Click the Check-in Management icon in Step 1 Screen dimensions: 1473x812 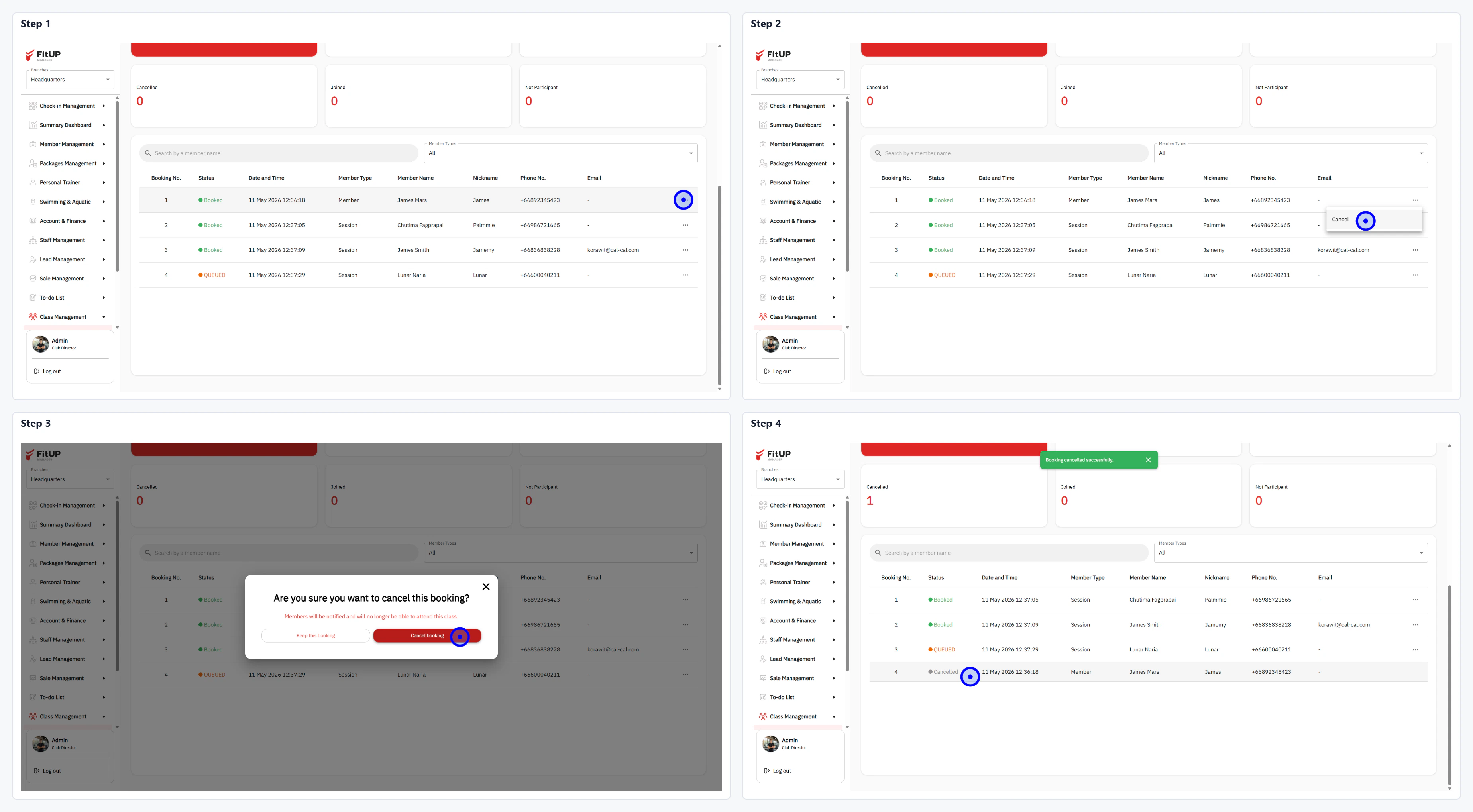pos(33,106)
